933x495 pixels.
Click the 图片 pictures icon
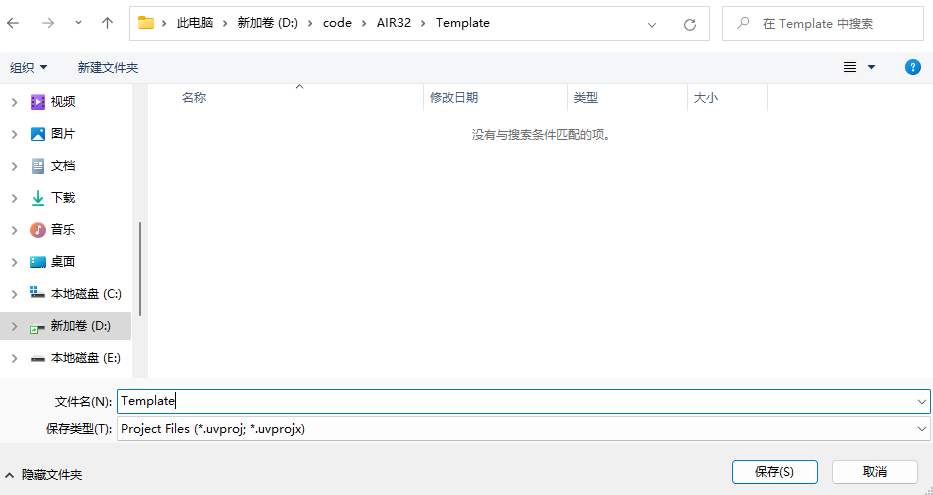click(37, 134)
